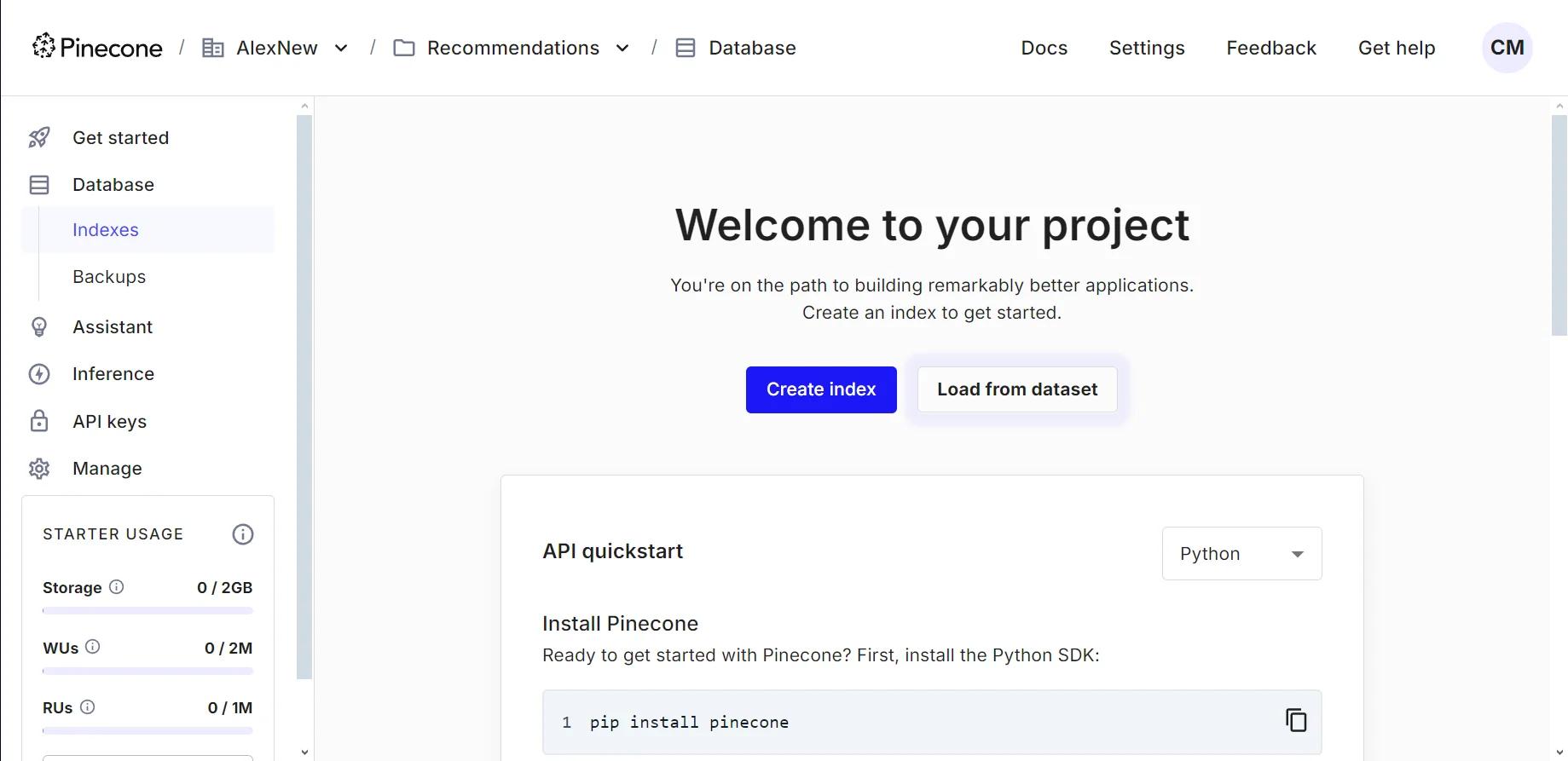The width and height of the screenshot is (1568, 761).
Task: Click the WUs usage progress bar
Action: point(148,671)
